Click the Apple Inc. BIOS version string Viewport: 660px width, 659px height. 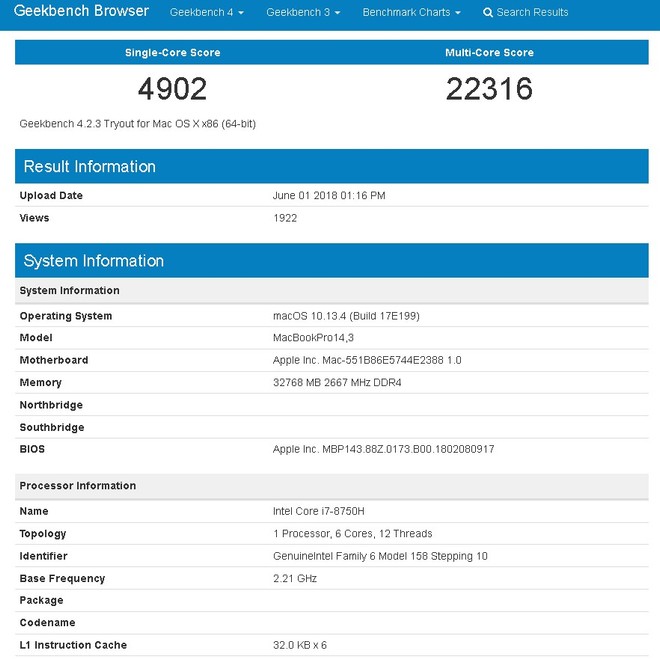tap(383, 450)
